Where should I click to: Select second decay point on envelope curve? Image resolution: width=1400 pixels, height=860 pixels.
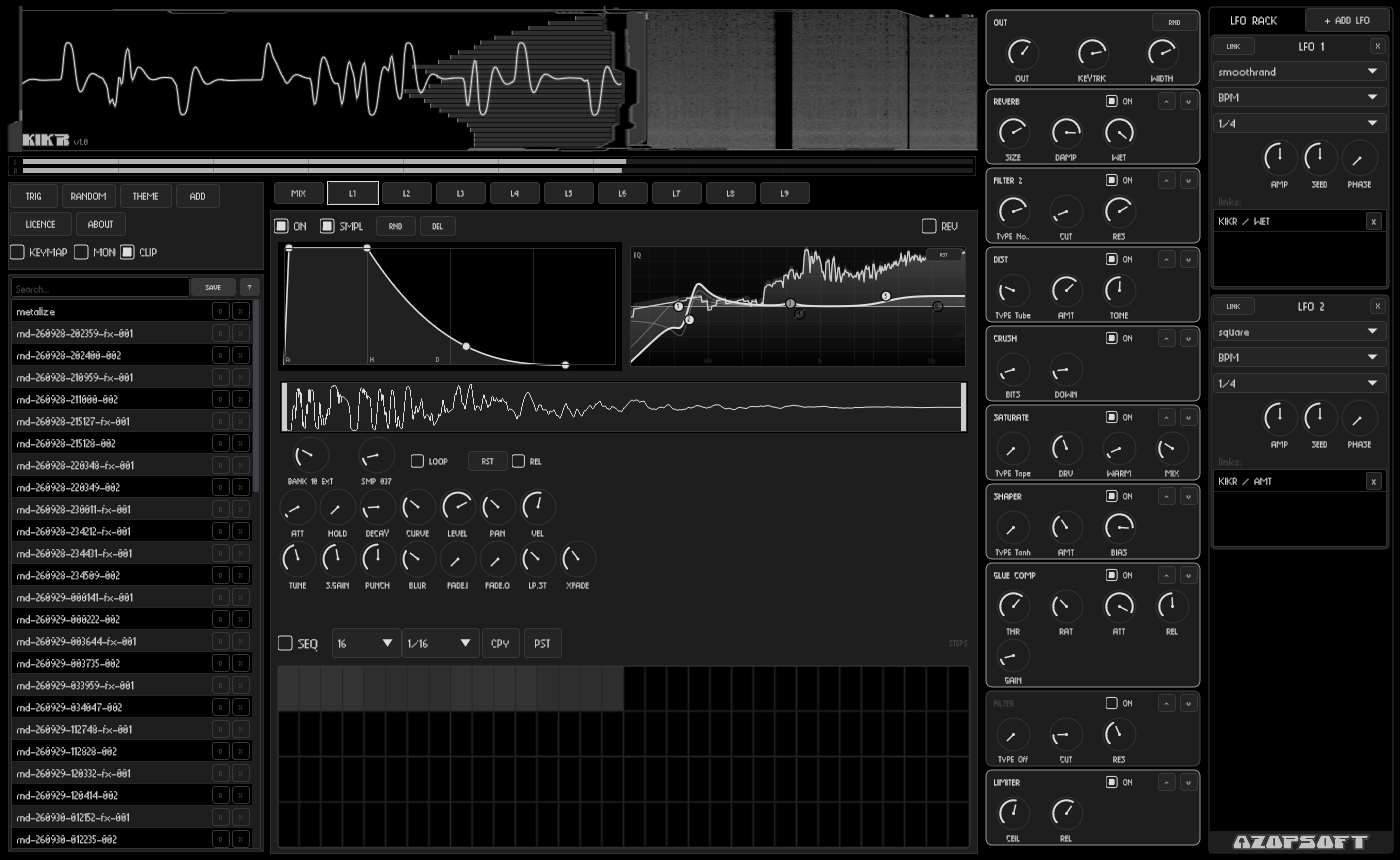pyautogui.click(x=565, y=365)
